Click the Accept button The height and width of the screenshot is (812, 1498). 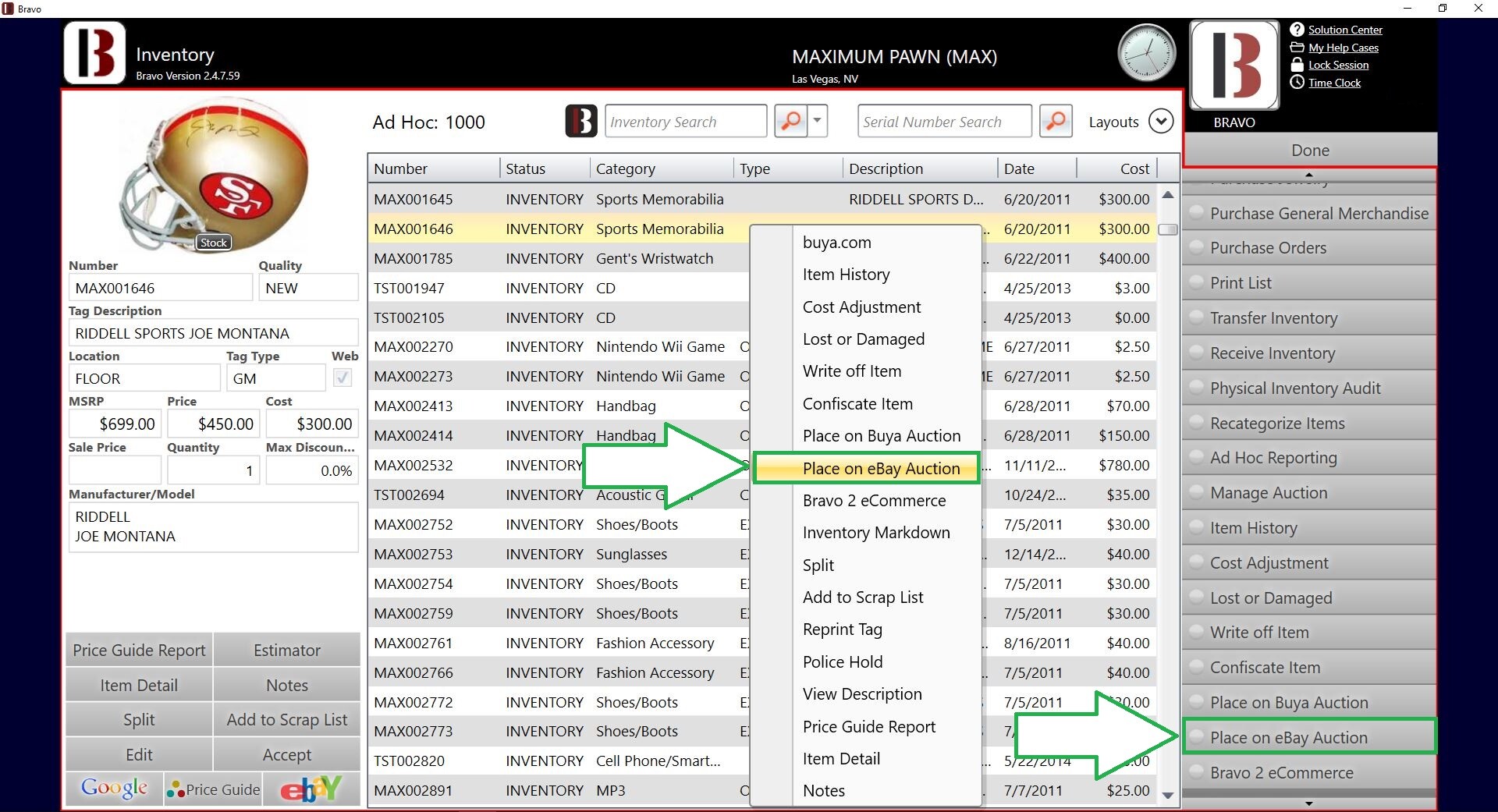[x=286, y=754]
